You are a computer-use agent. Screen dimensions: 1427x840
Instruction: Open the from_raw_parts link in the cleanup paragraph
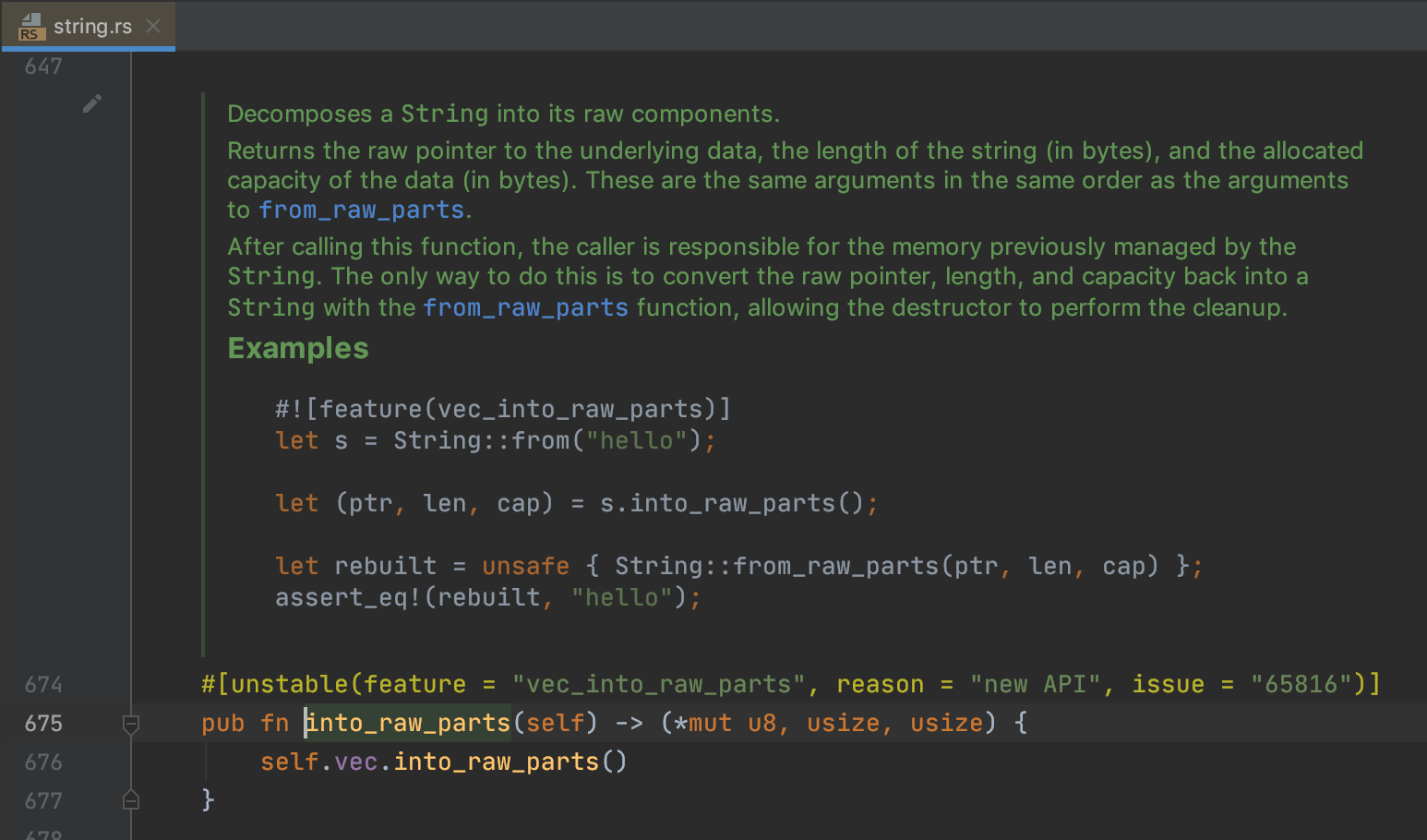524,307
